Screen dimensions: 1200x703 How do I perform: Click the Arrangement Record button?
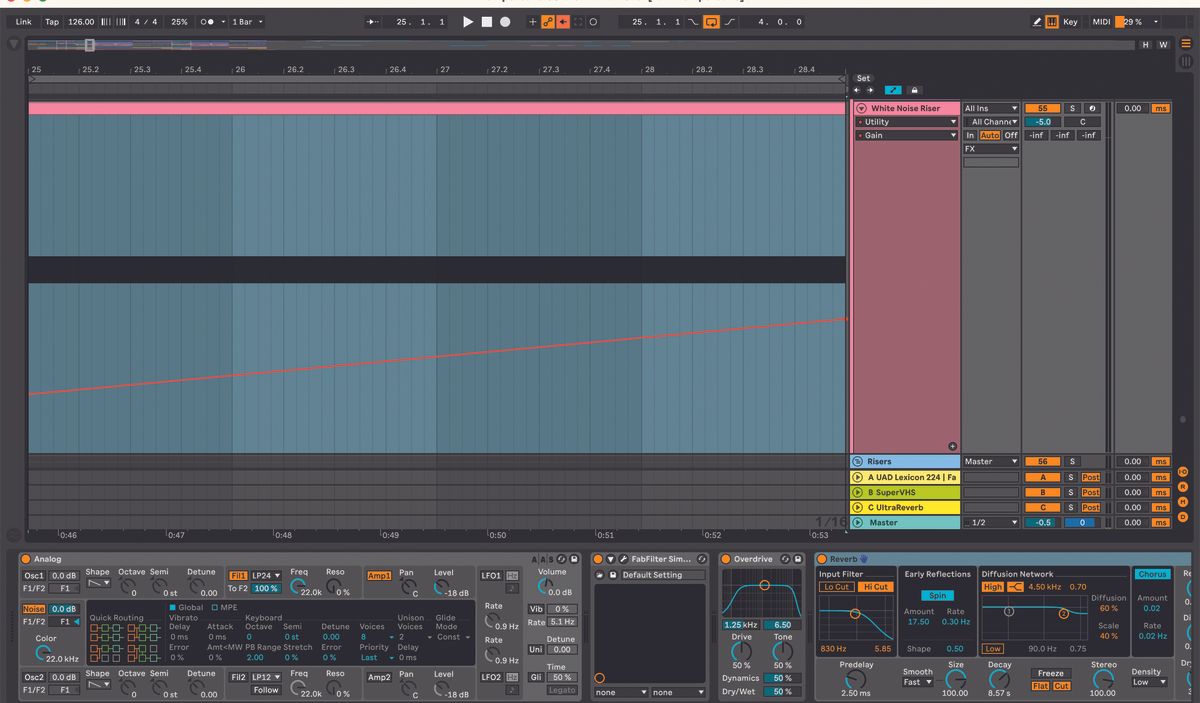pyautogui.click(x=505, y=21)
